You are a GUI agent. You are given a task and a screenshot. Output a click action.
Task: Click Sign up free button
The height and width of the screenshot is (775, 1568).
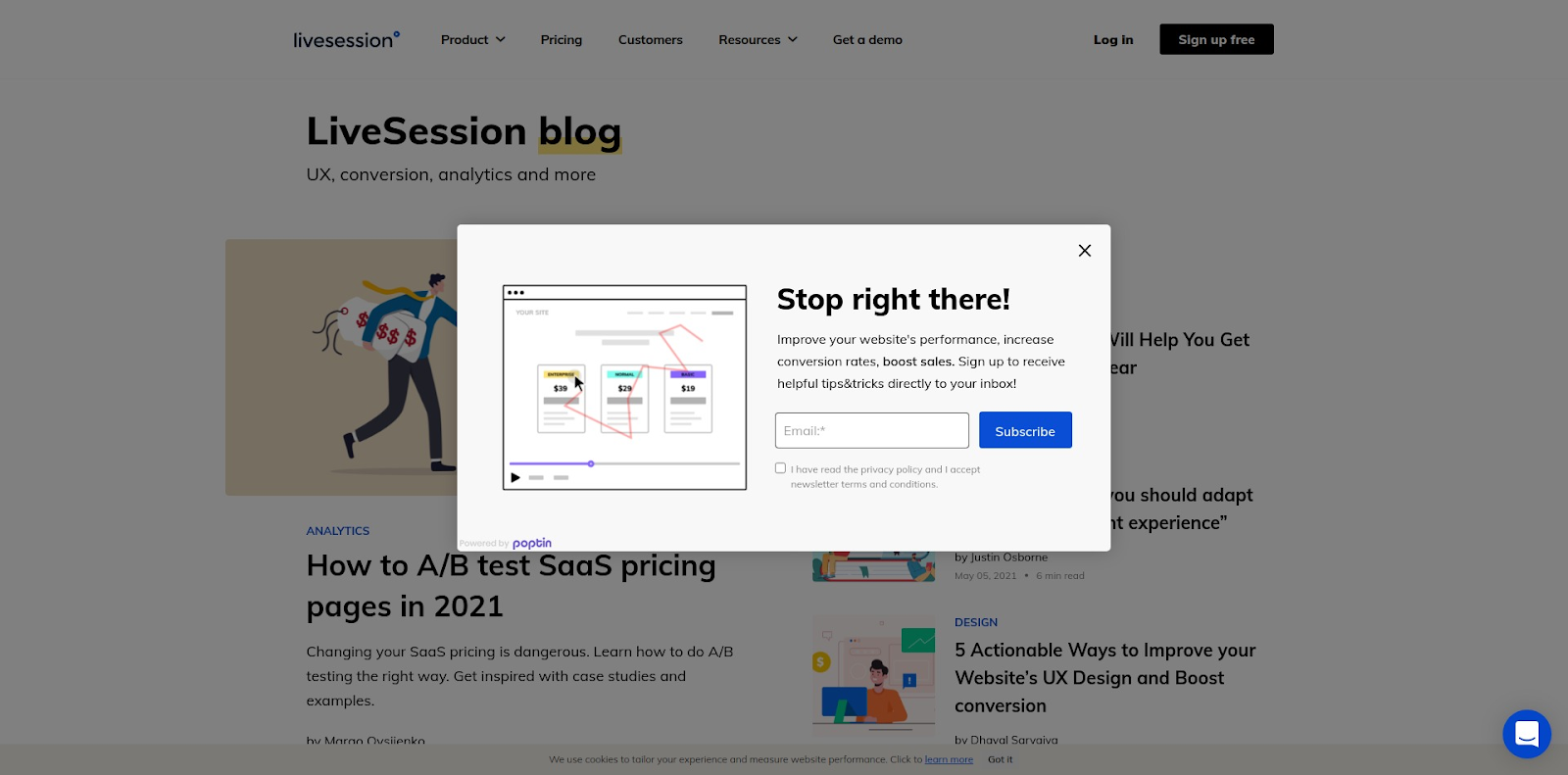point(1216,39)
